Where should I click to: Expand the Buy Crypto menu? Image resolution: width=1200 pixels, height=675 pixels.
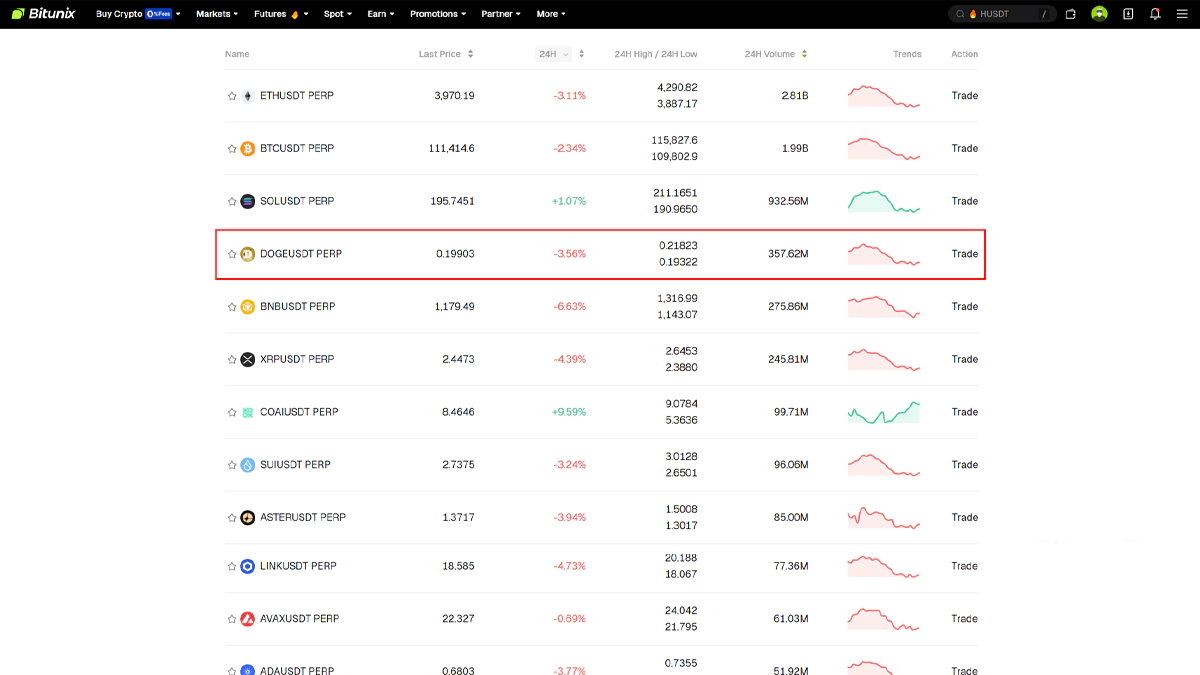pyautogui.click(x=138, y=14)
